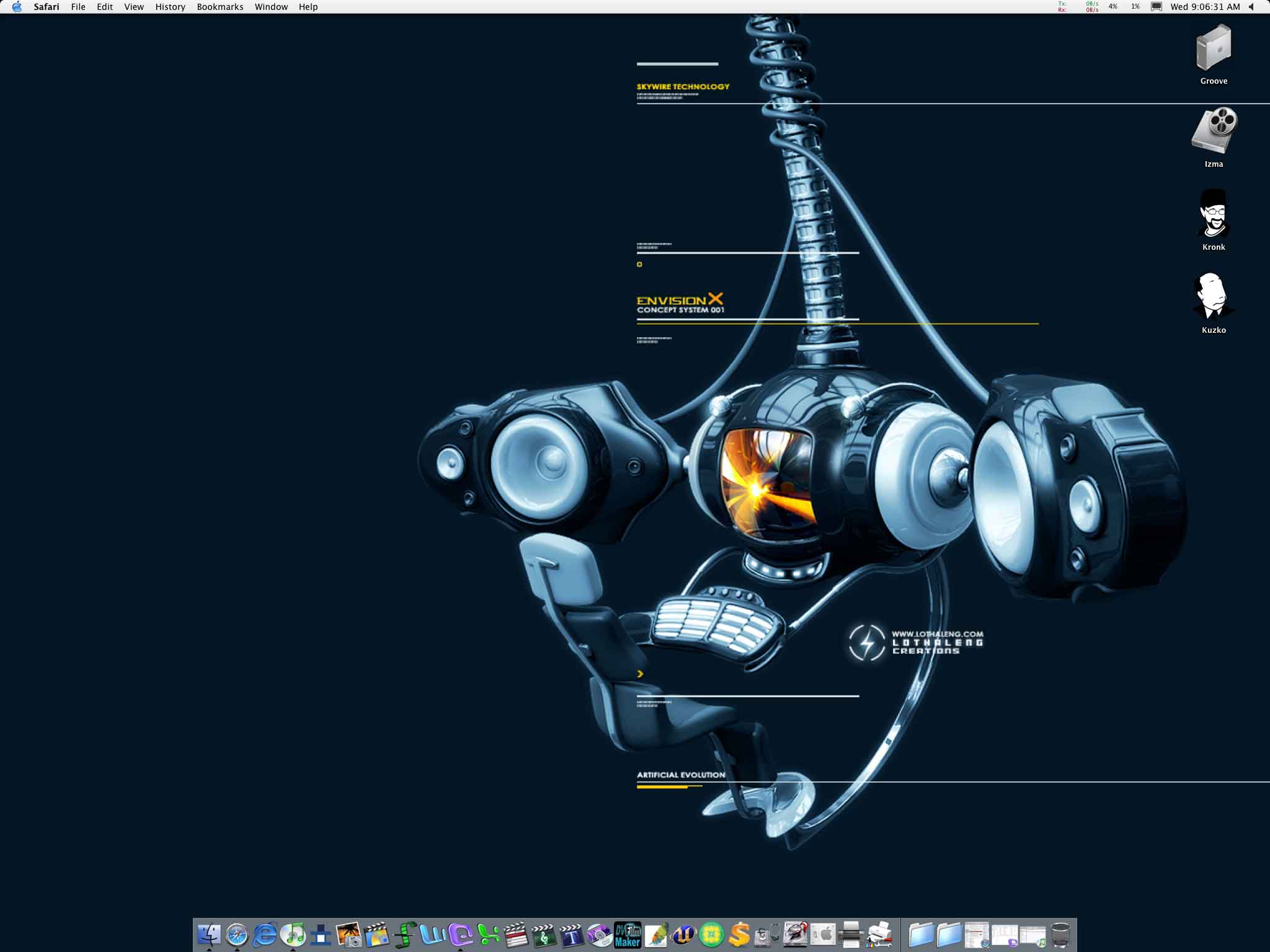
Task: Select the Groove hard drive icon
Action: (x=1214, y=48)
